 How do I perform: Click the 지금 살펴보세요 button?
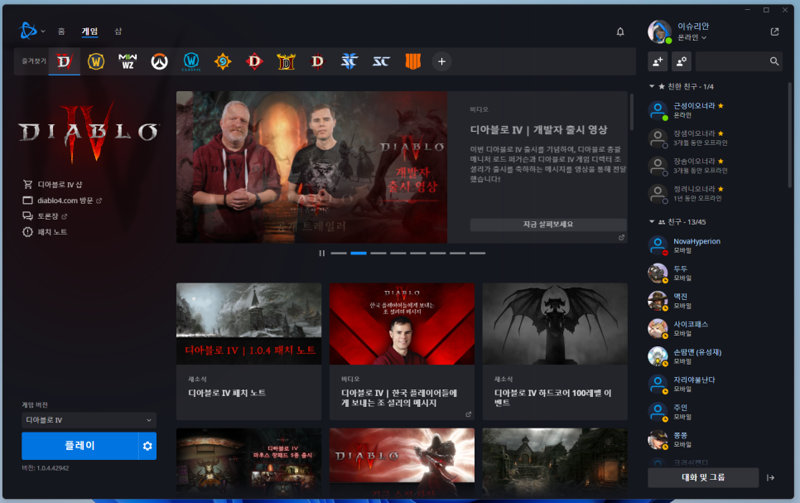[x=548, y=224]
